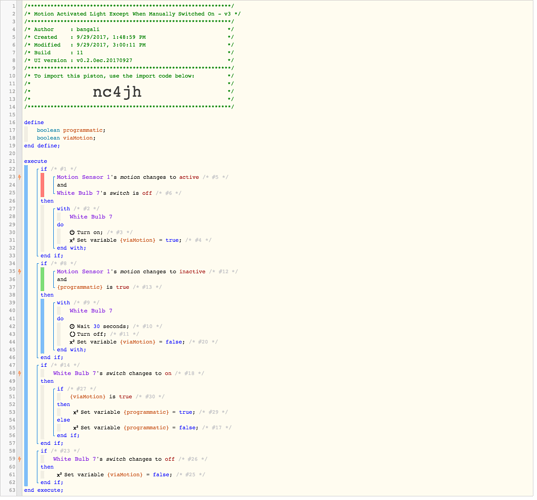This screenshot has height=500, width=537.
Task: Click the power icon next to Turn on
Action: pyautogui.click(x=72, y=232)
